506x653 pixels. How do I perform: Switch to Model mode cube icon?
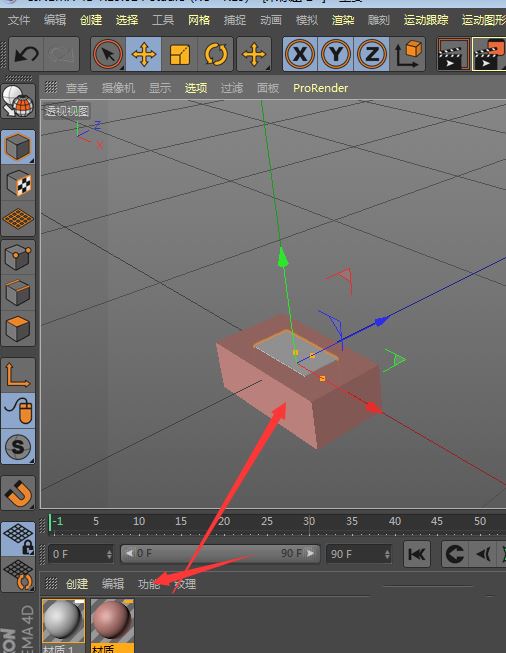(18, 147)
